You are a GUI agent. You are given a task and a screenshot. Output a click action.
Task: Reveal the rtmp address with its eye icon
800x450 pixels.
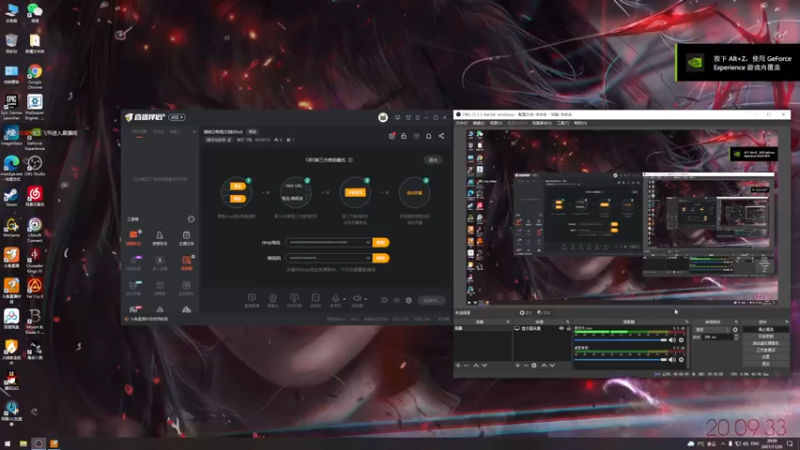[x=368, y=242]
